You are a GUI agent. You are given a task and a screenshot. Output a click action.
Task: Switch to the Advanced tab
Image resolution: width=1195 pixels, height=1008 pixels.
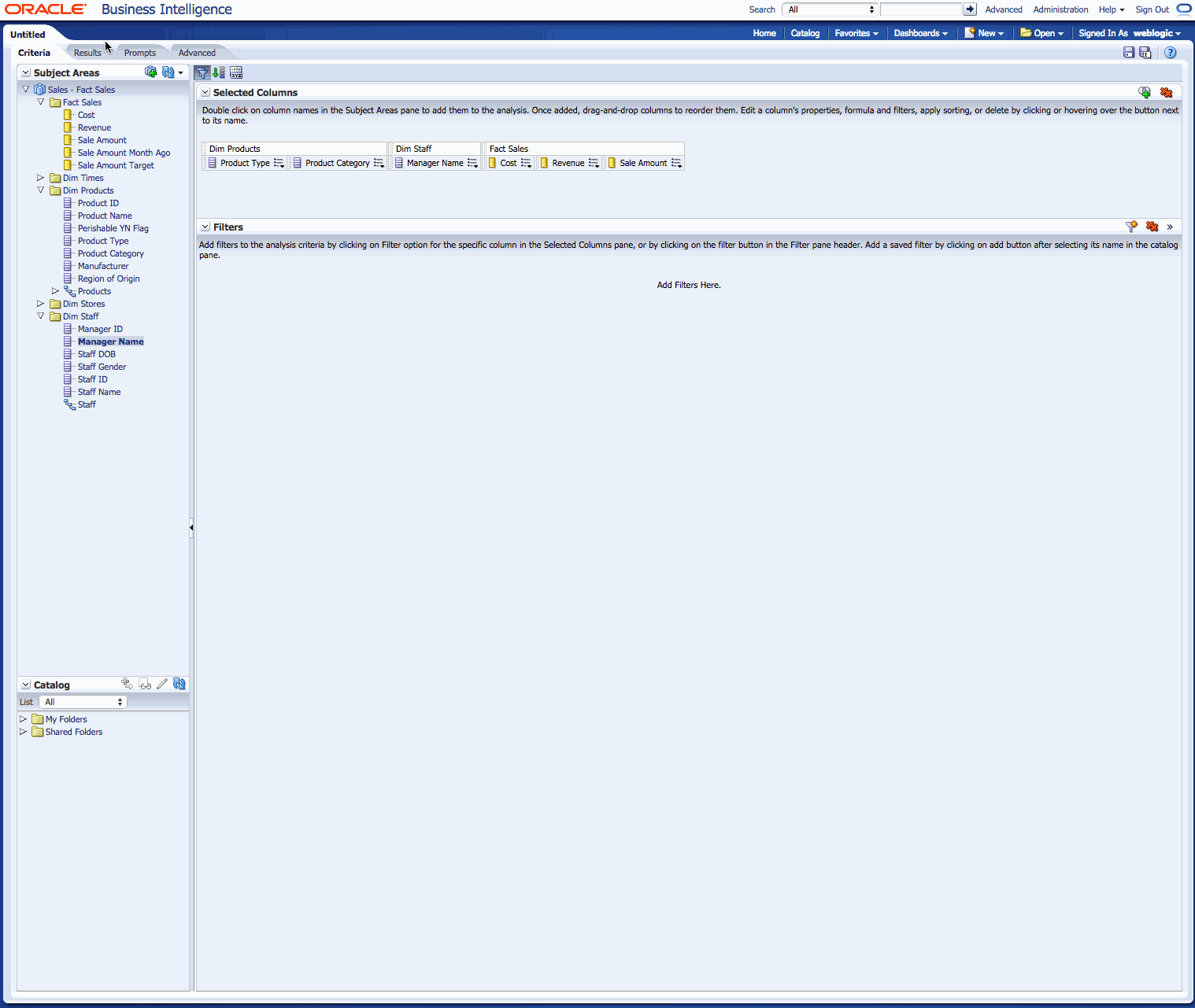[197, 53]
